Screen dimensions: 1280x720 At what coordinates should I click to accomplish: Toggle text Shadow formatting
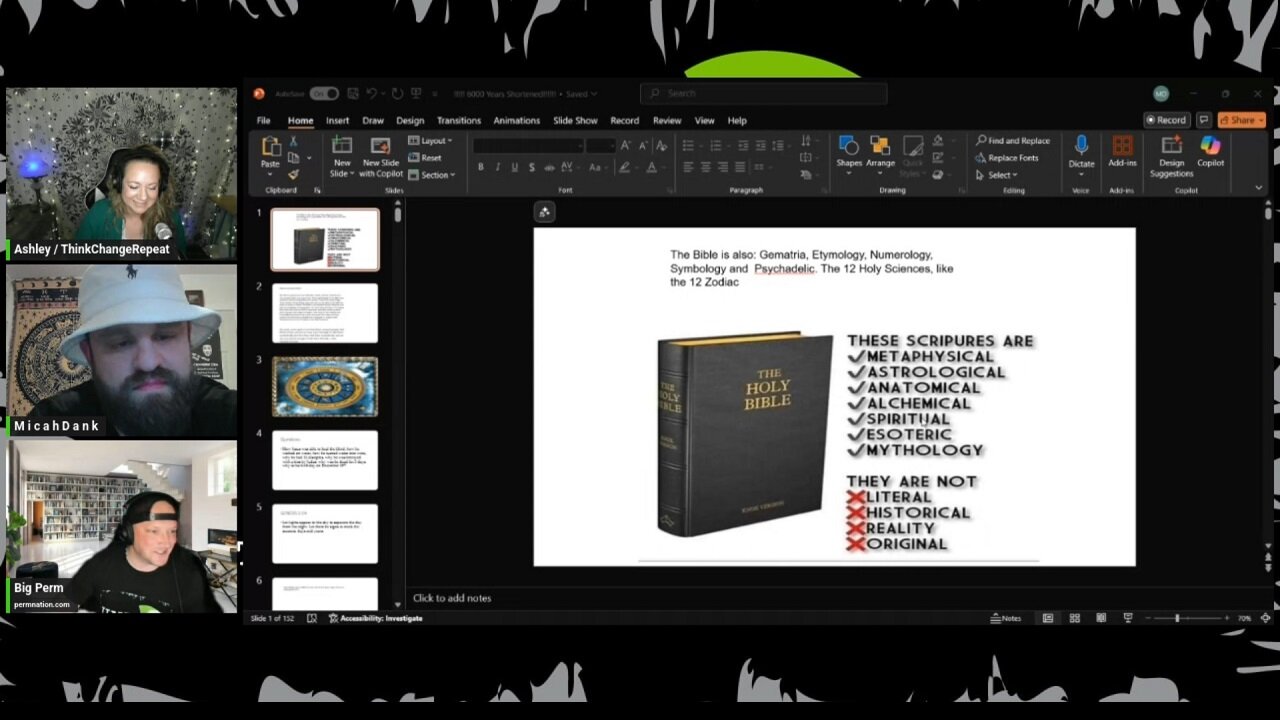coord(531,167)
